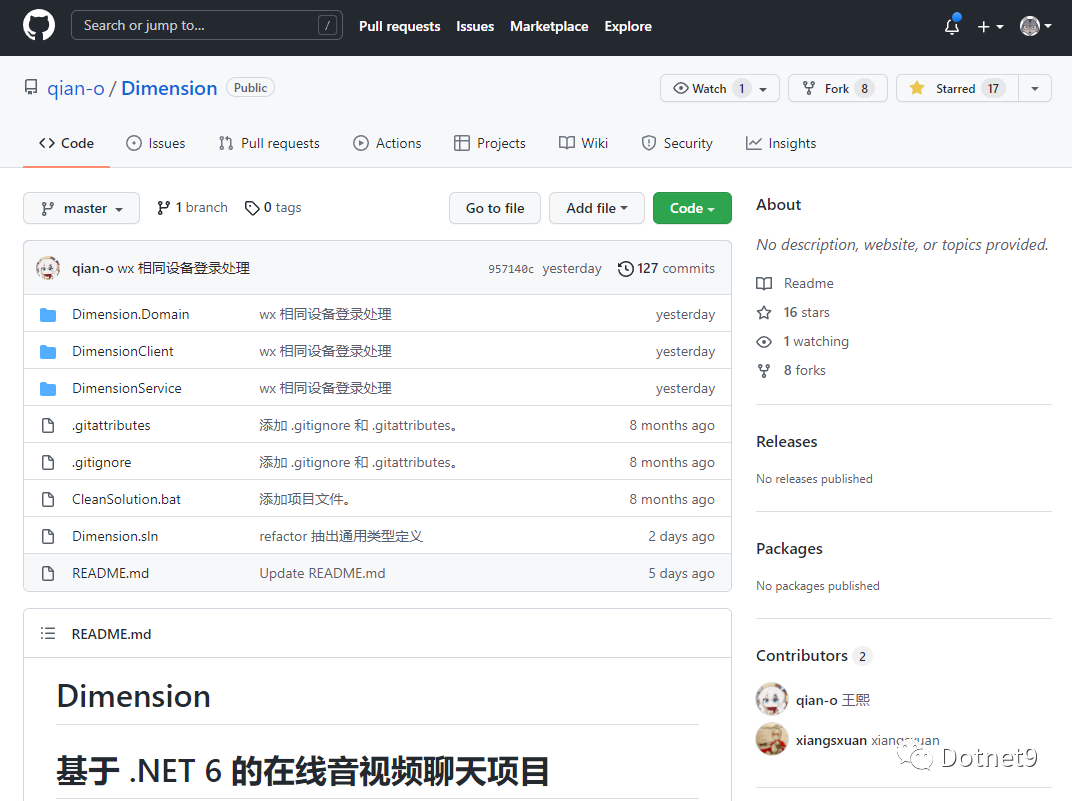Image resolution: width=1072 pixels, height=801 pixels.
Task: Open the Dimension repository title link
Action: 169,88
